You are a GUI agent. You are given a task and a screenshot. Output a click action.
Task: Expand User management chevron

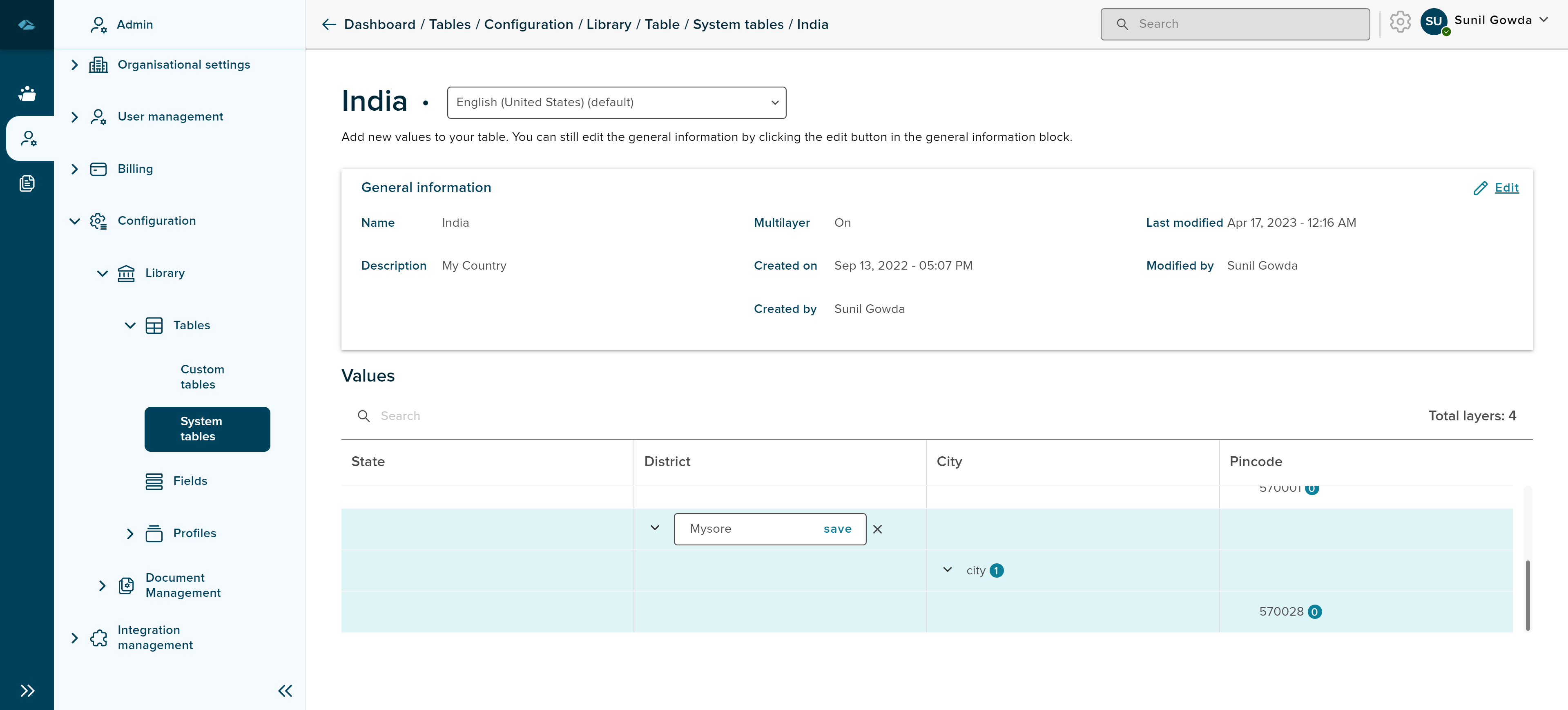[x=74, y=117]
